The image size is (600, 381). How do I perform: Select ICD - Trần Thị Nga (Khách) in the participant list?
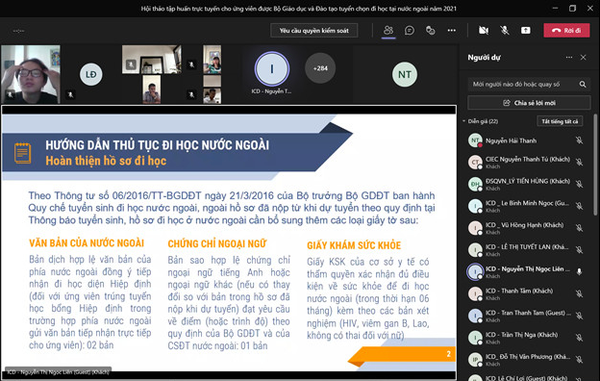coord(525,338)
